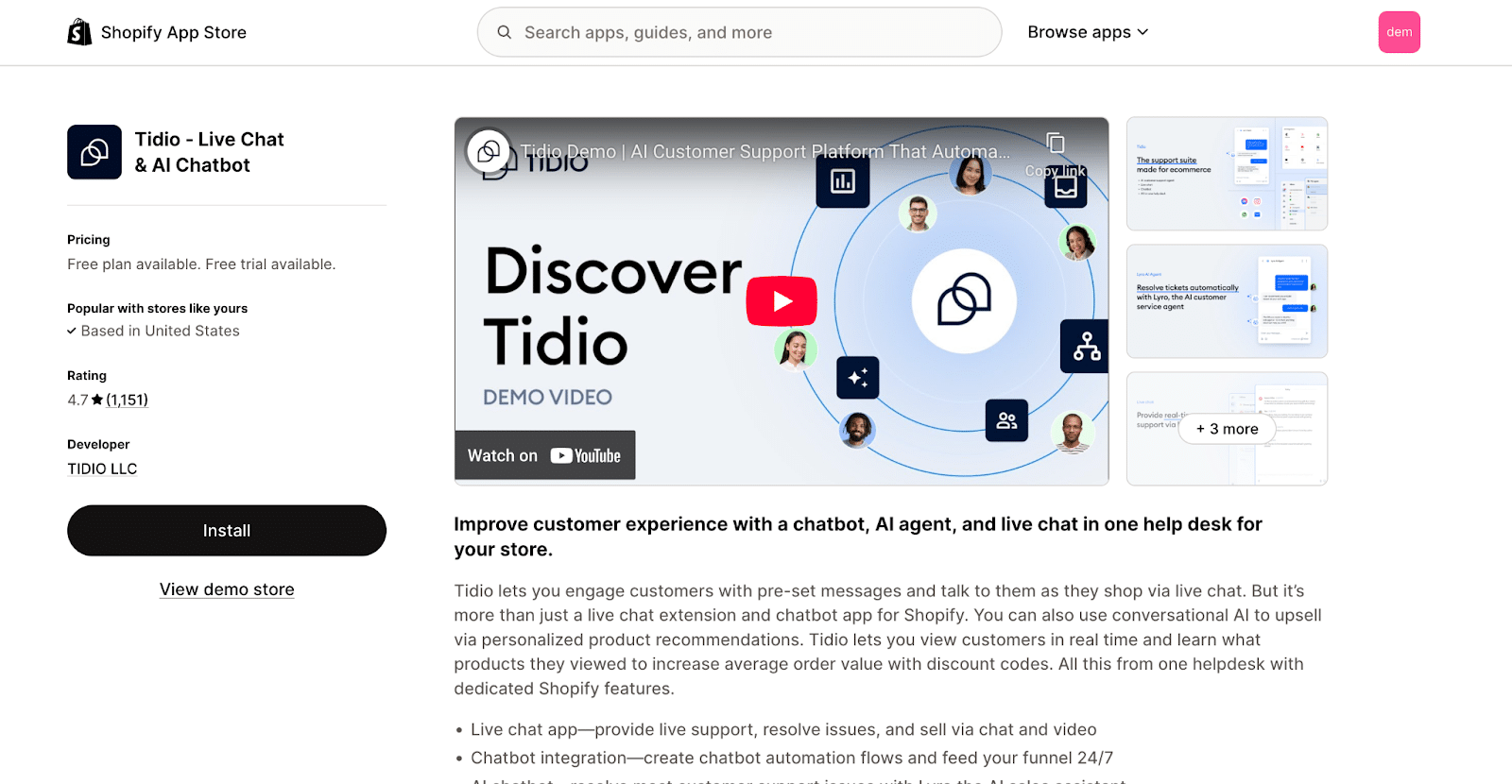This screenshot has height=784, width=1512.
Task: Focus the search apps and guides field
Action: pos(739,32)
